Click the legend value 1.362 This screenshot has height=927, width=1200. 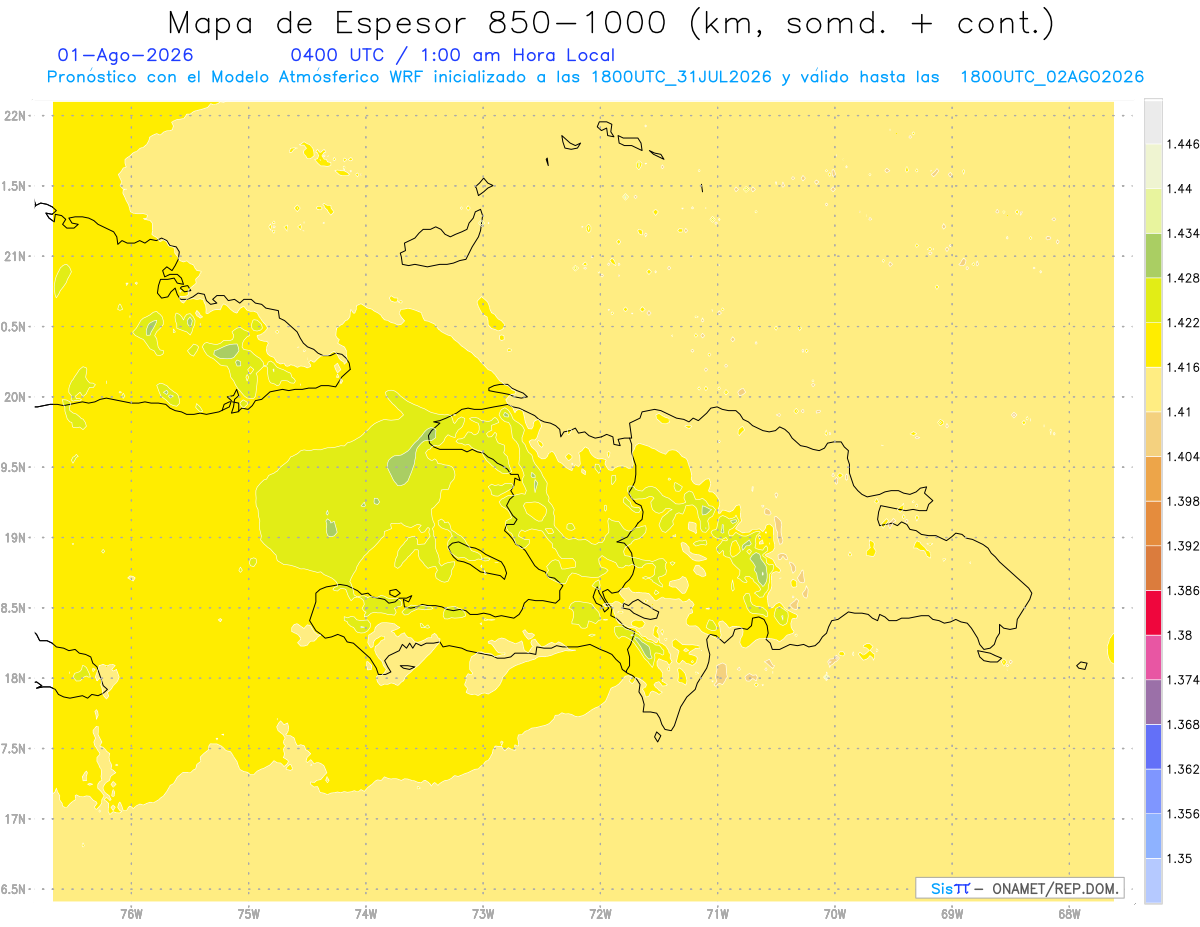[x=1185, y=769]
